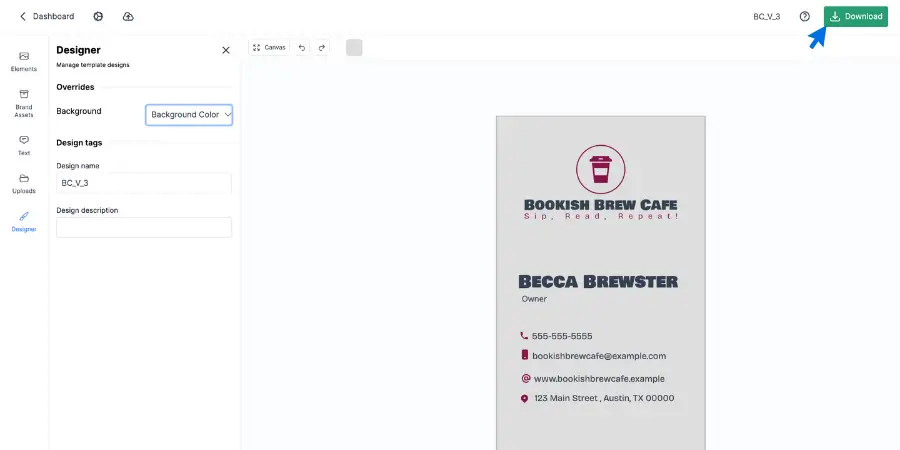Select the coffee cup logo on the card
This screenshot has height=450, width=900.
(x=600, y=169)
